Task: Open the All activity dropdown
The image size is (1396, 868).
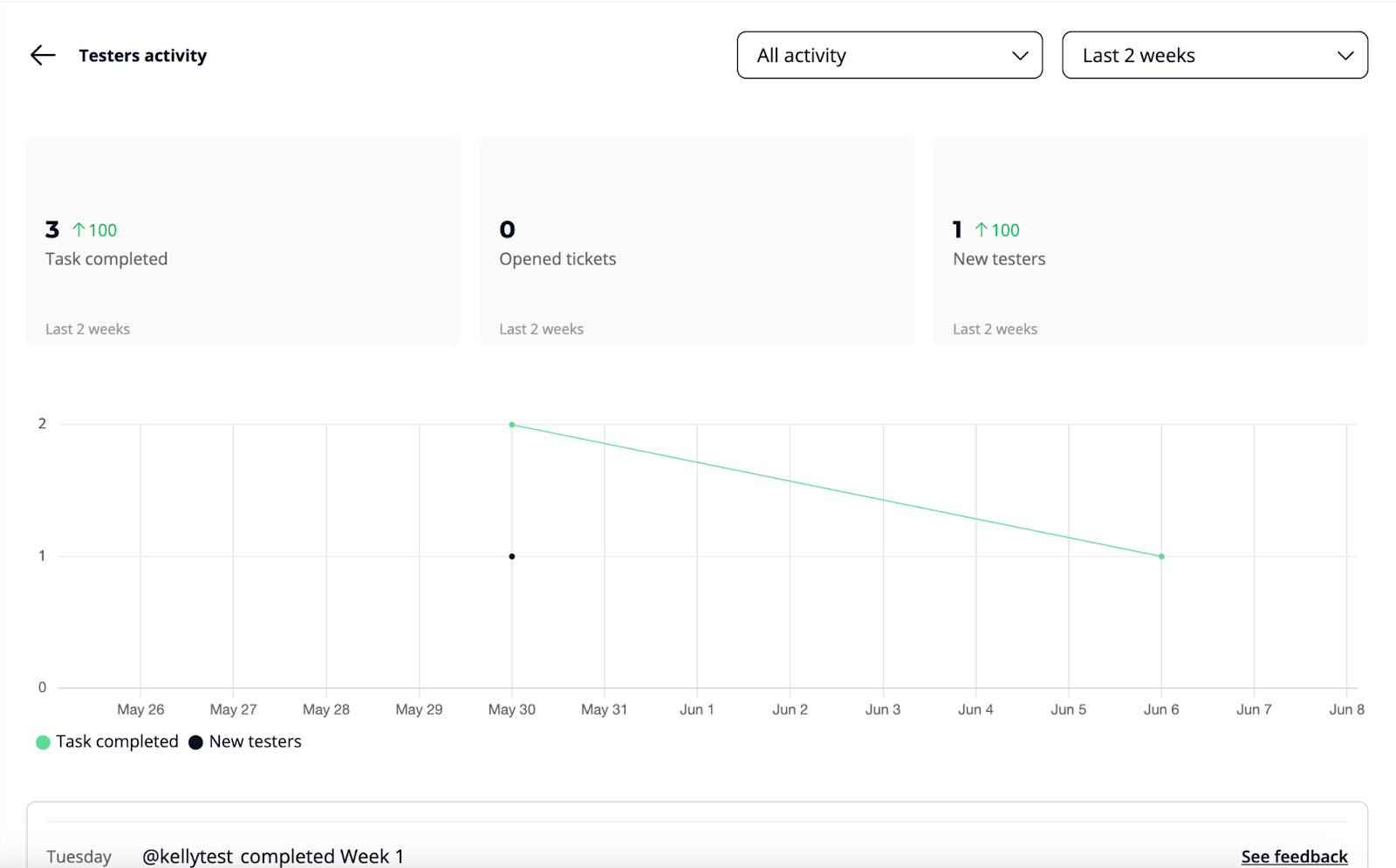Action: click(888, 56)
